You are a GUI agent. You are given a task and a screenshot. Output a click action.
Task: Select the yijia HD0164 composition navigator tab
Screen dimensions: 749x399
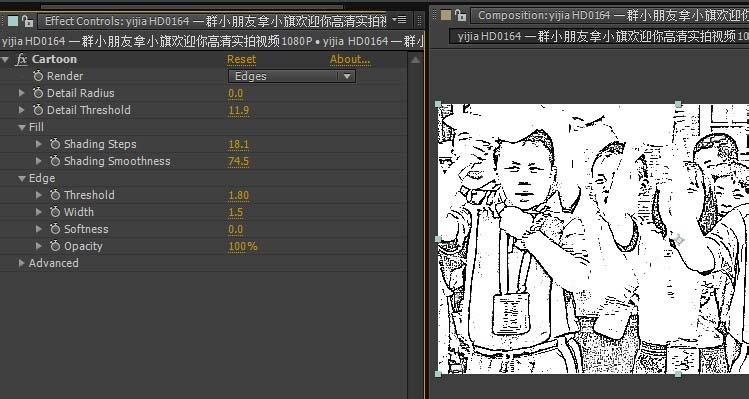click(x=599, y=36)
